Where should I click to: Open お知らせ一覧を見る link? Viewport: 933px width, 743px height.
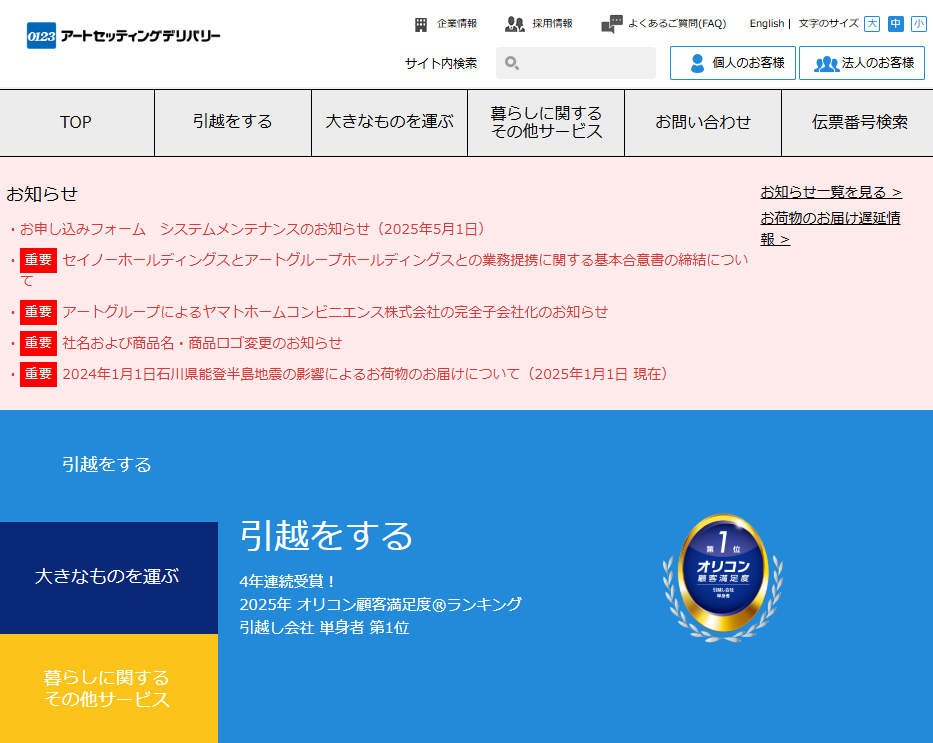(831, 192)
